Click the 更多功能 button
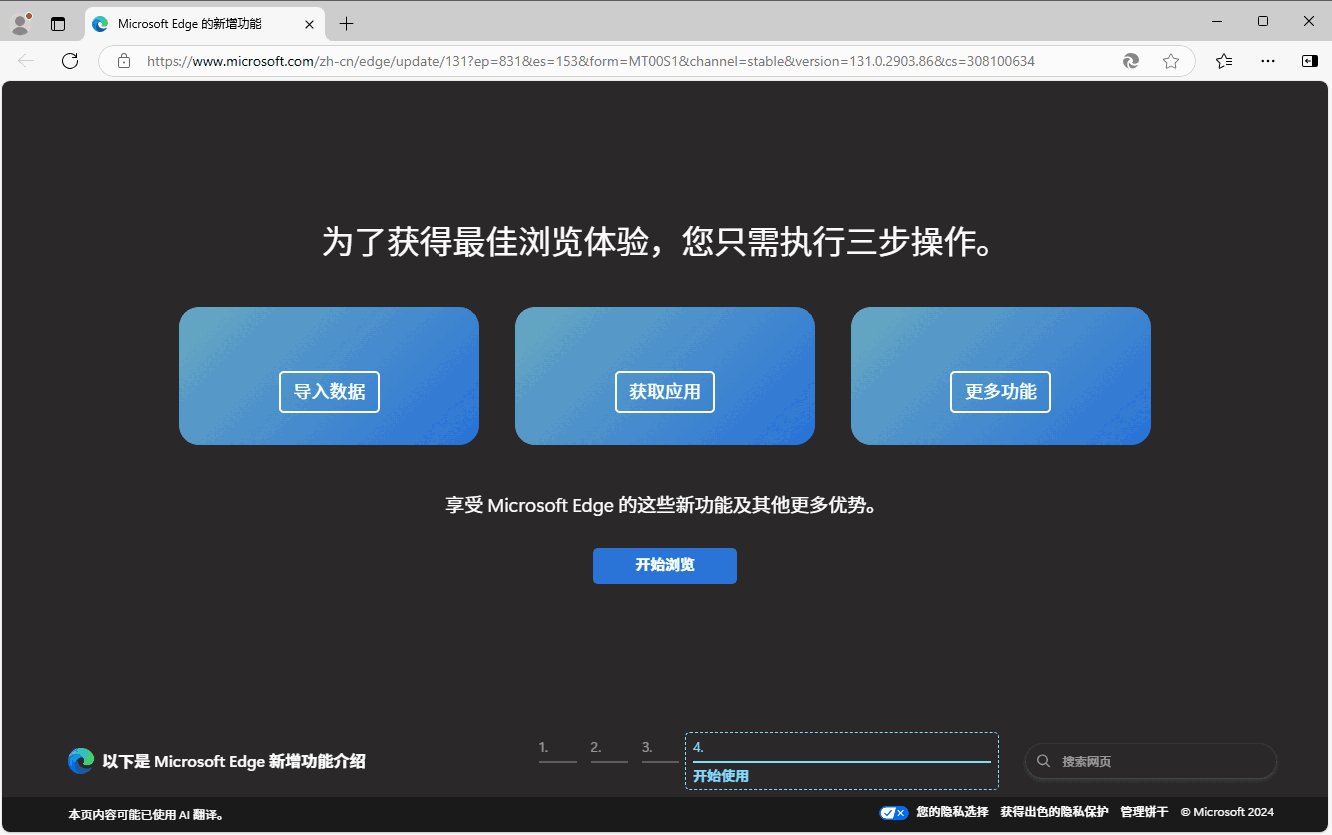The image size is (1332, 835). 1000,392
